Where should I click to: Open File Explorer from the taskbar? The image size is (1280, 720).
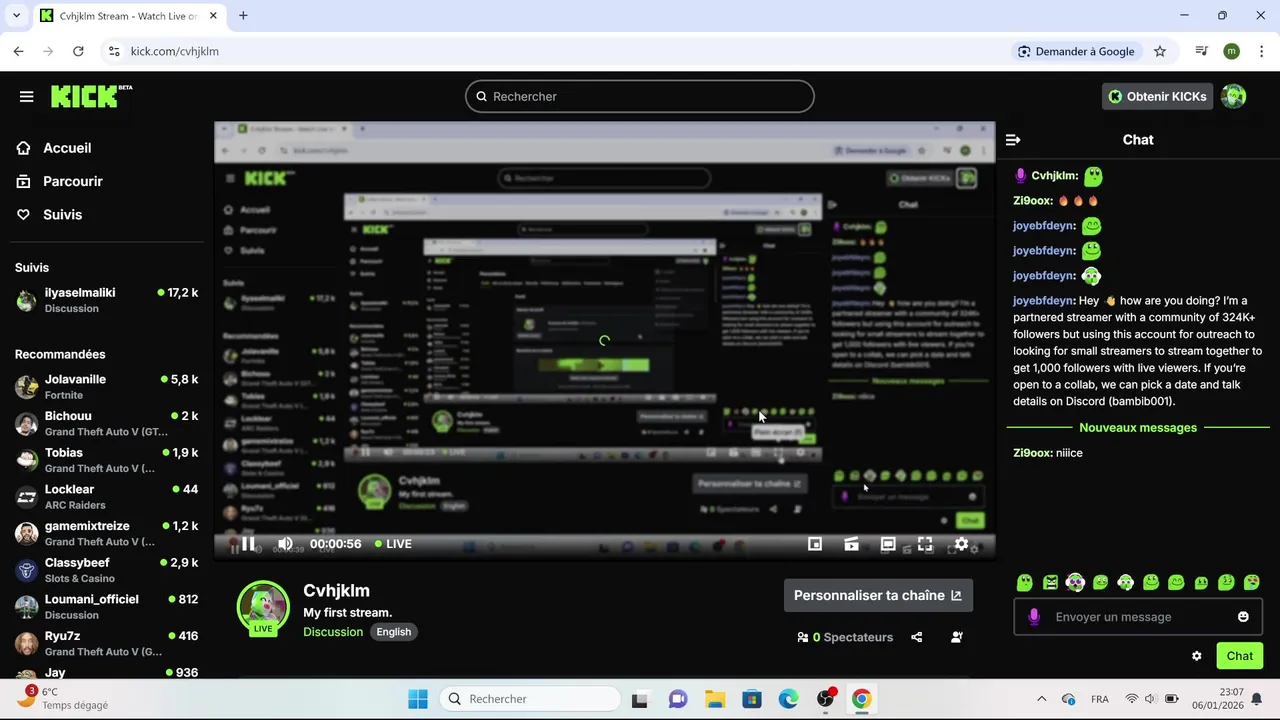pos(715,699)
